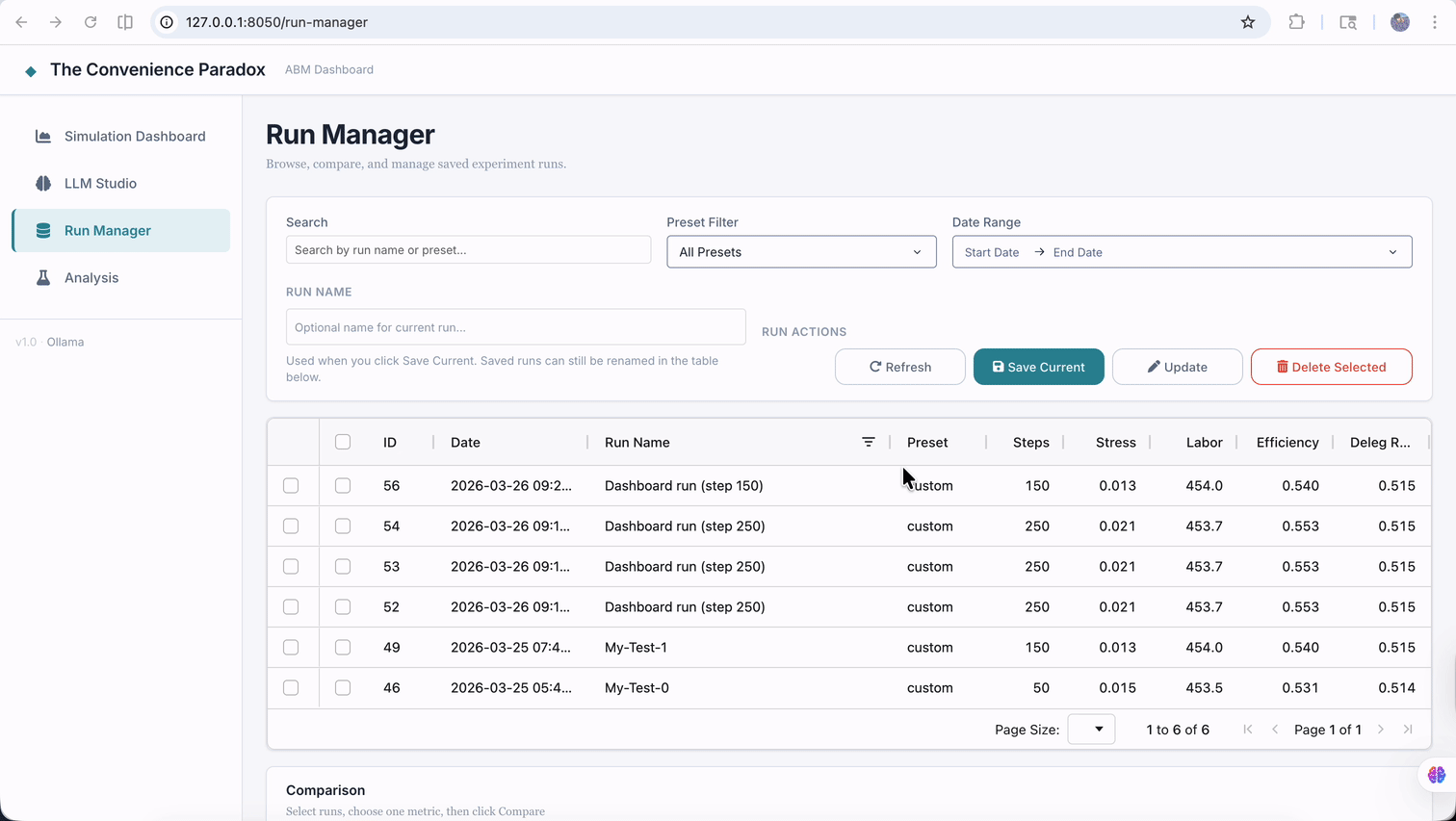Open the All Presets filter dropdown

coord(801,252)
